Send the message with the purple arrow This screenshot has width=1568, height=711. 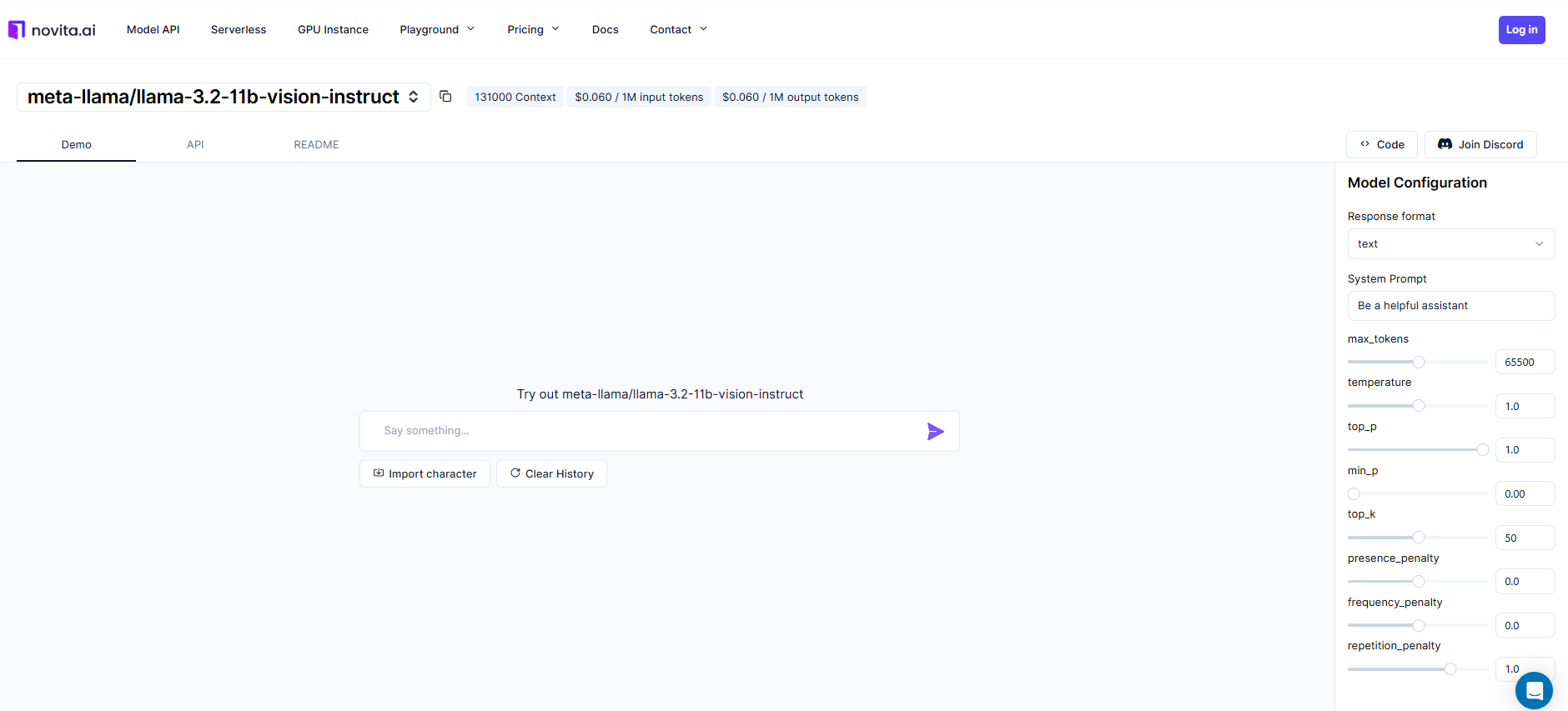(936, 431)
